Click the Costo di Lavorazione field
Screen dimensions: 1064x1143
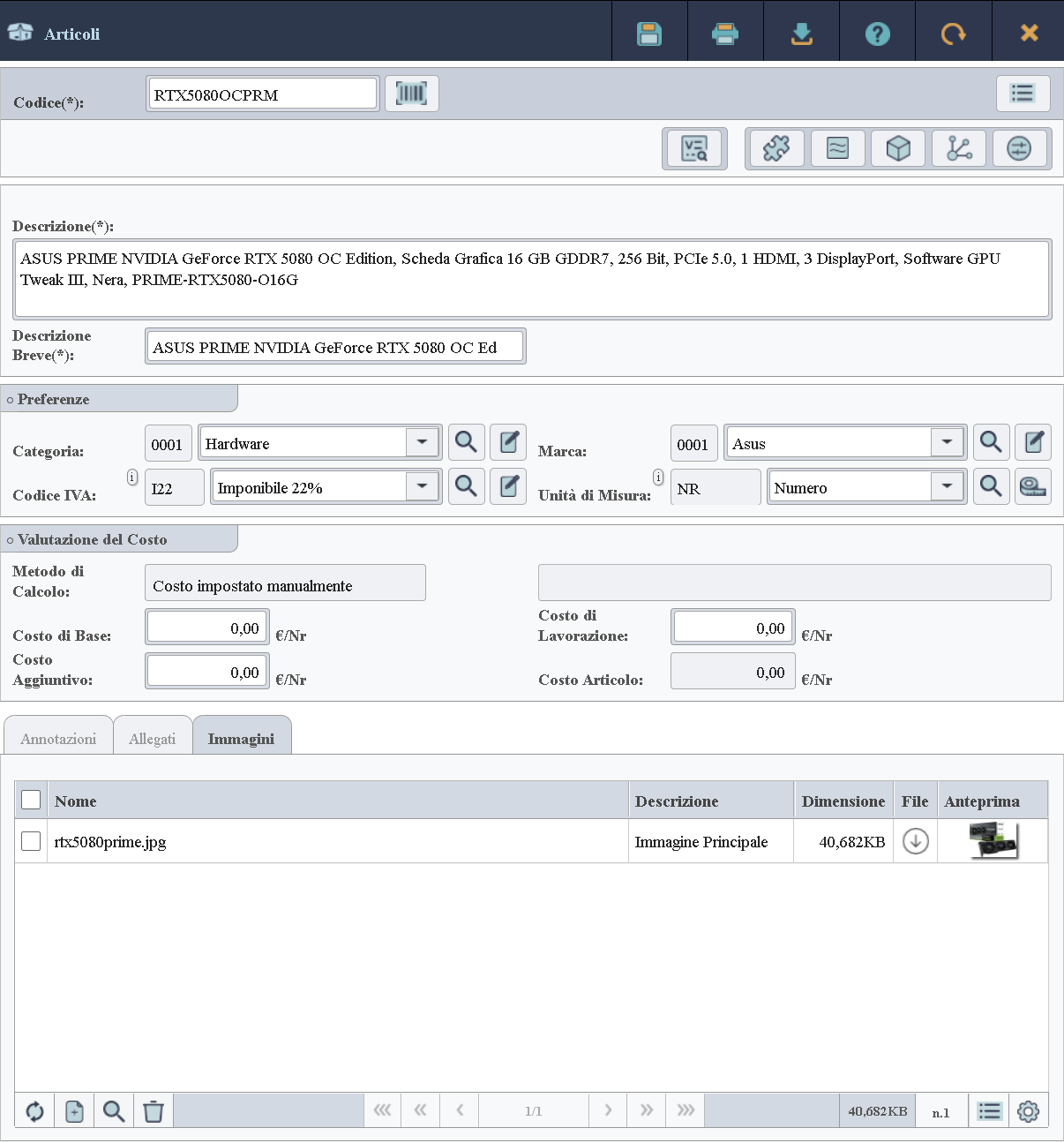pyautogui.click(x=733, y=627)
